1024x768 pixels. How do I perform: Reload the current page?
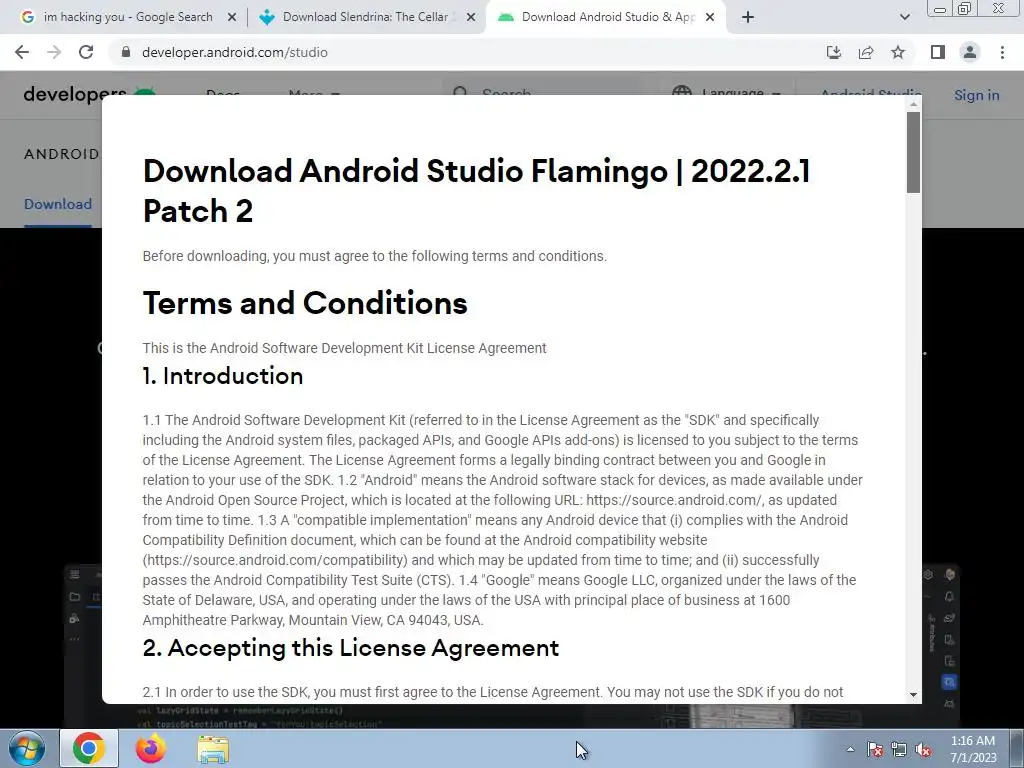[86, 52]
